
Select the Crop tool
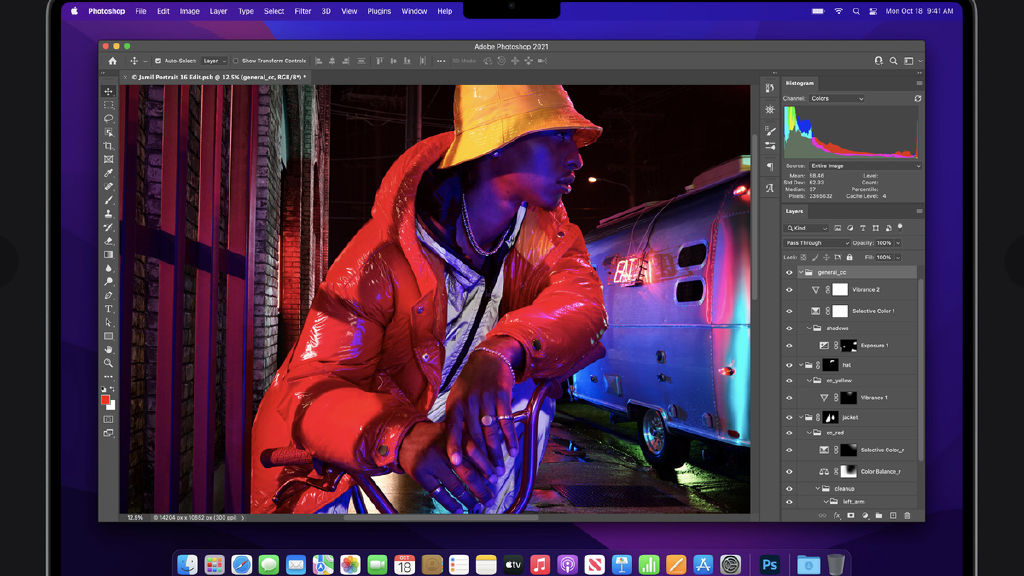[109, 146]
